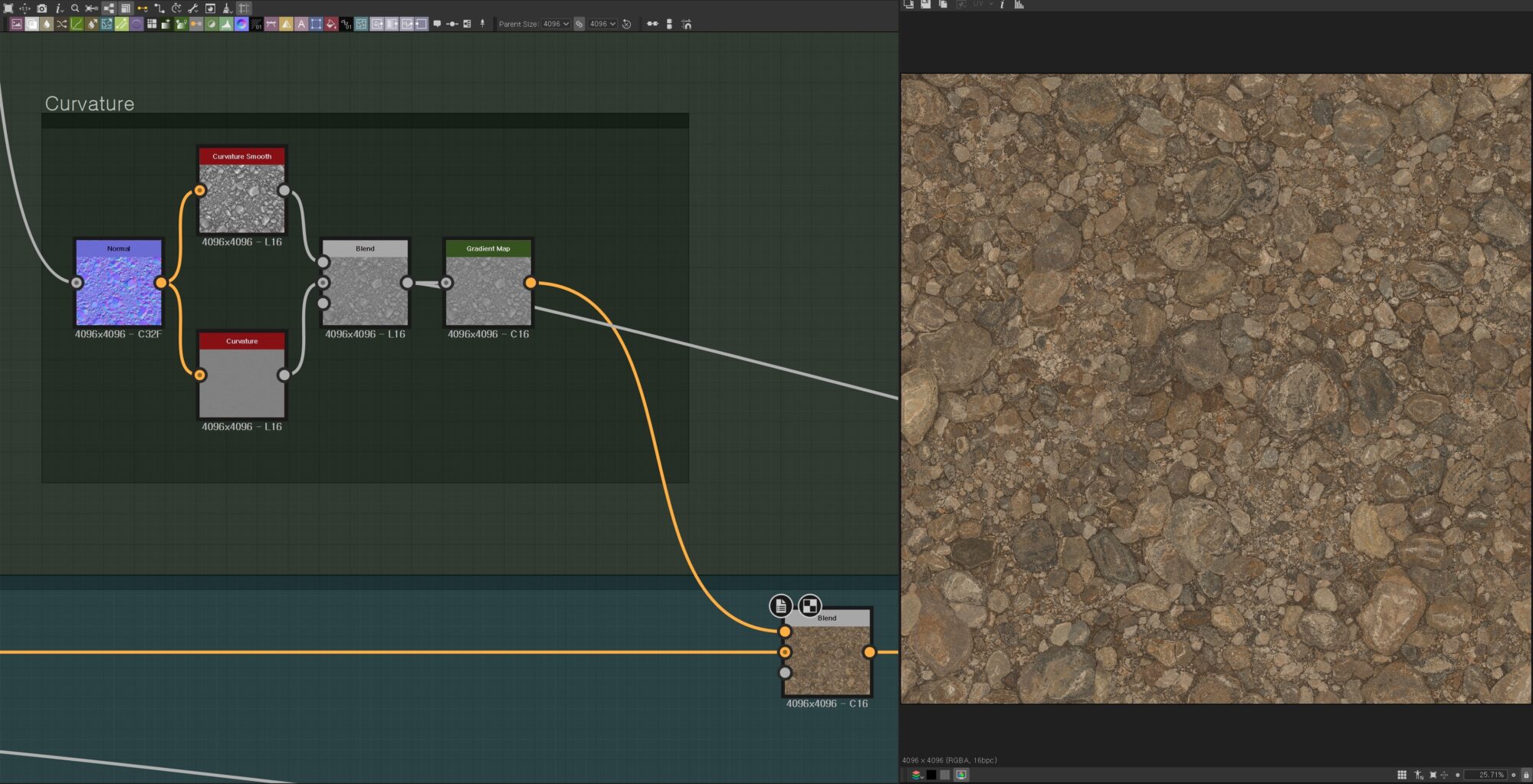Click the zoom percentage field showing 25.71%
Viewport: 1533px width, 784px height.
click(x=1490, y=775)
